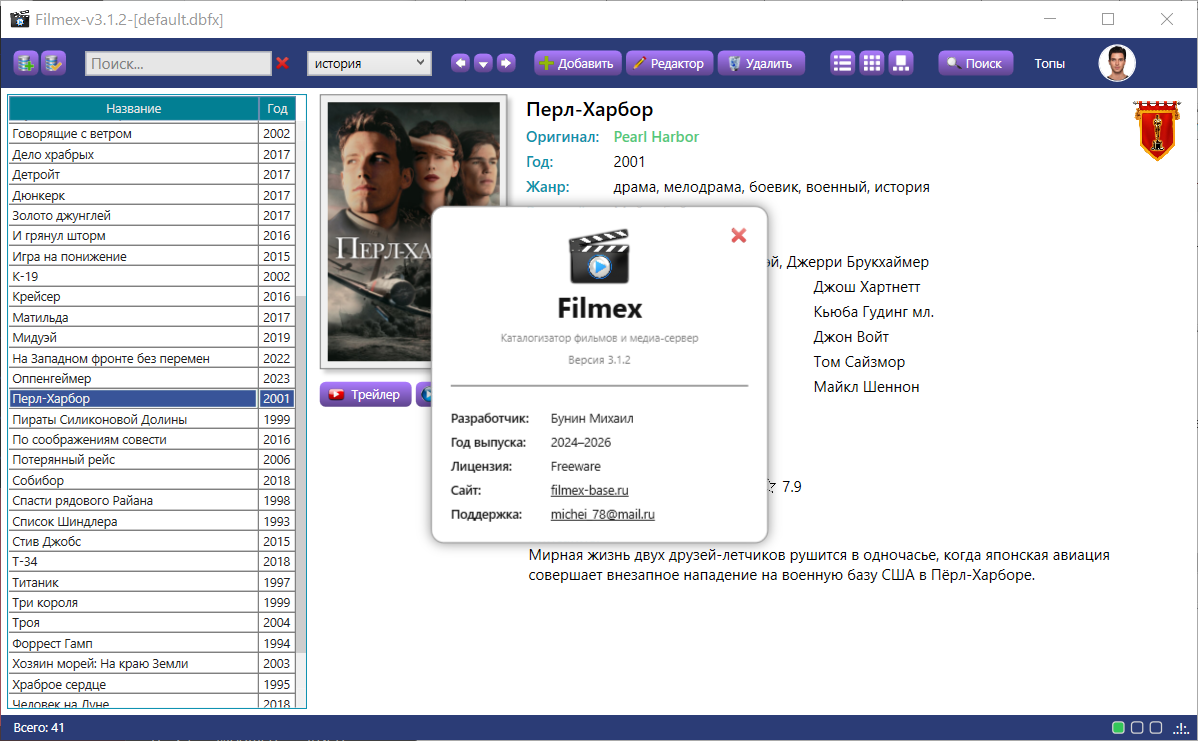Click the first database icon in the toolbar
This screenshot has height=741, width=1198.
[25, 63]
